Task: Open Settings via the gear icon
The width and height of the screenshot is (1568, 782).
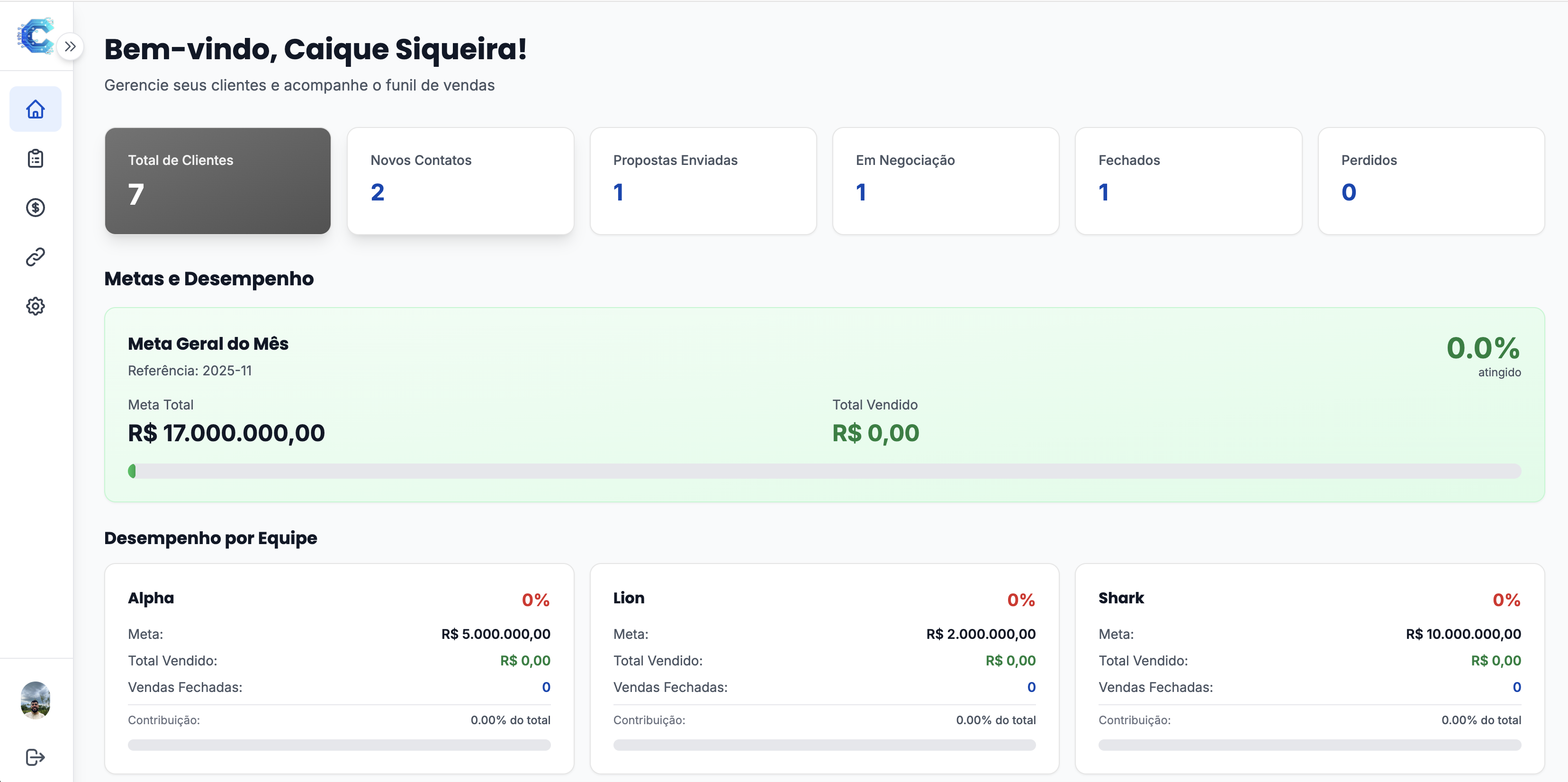Action: point(36,306)
